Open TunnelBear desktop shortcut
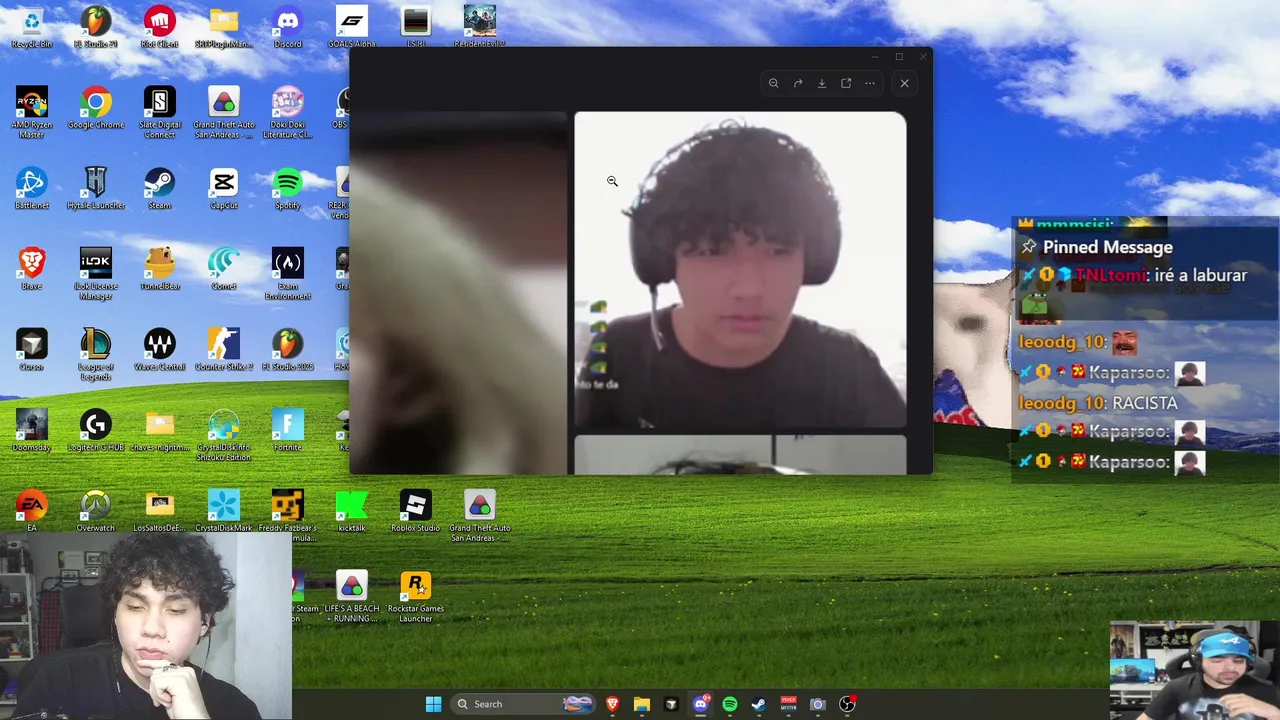Image resolution: width=1280 pixels, height=720 pixels. click(160, 269)
